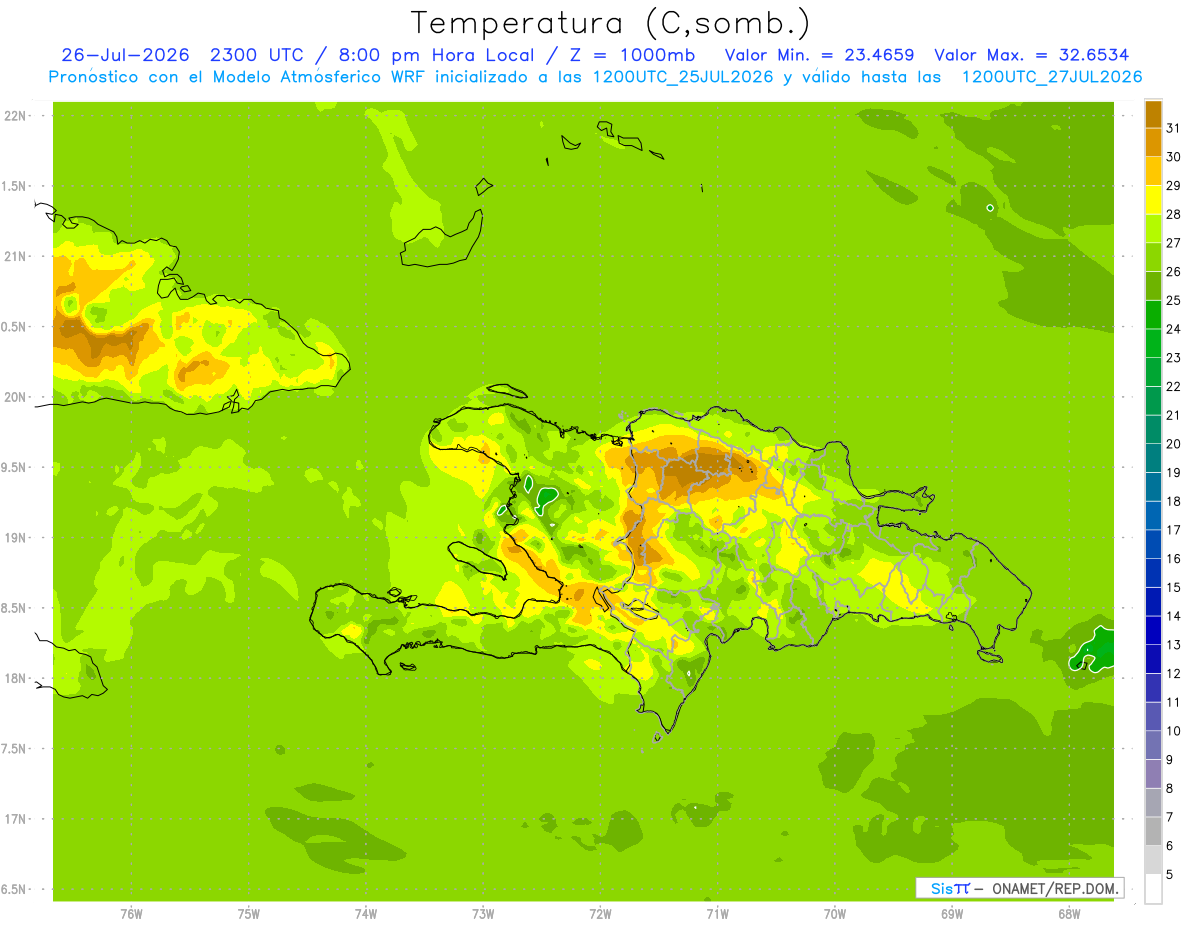Click the "72W" longitude label
Screen dimensions: 1200x927
point(600,914)
